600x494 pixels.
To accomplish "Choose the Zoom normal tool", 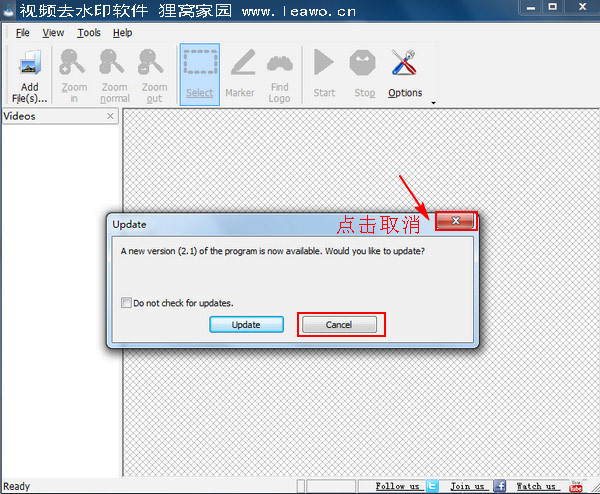I will [114, 75].
